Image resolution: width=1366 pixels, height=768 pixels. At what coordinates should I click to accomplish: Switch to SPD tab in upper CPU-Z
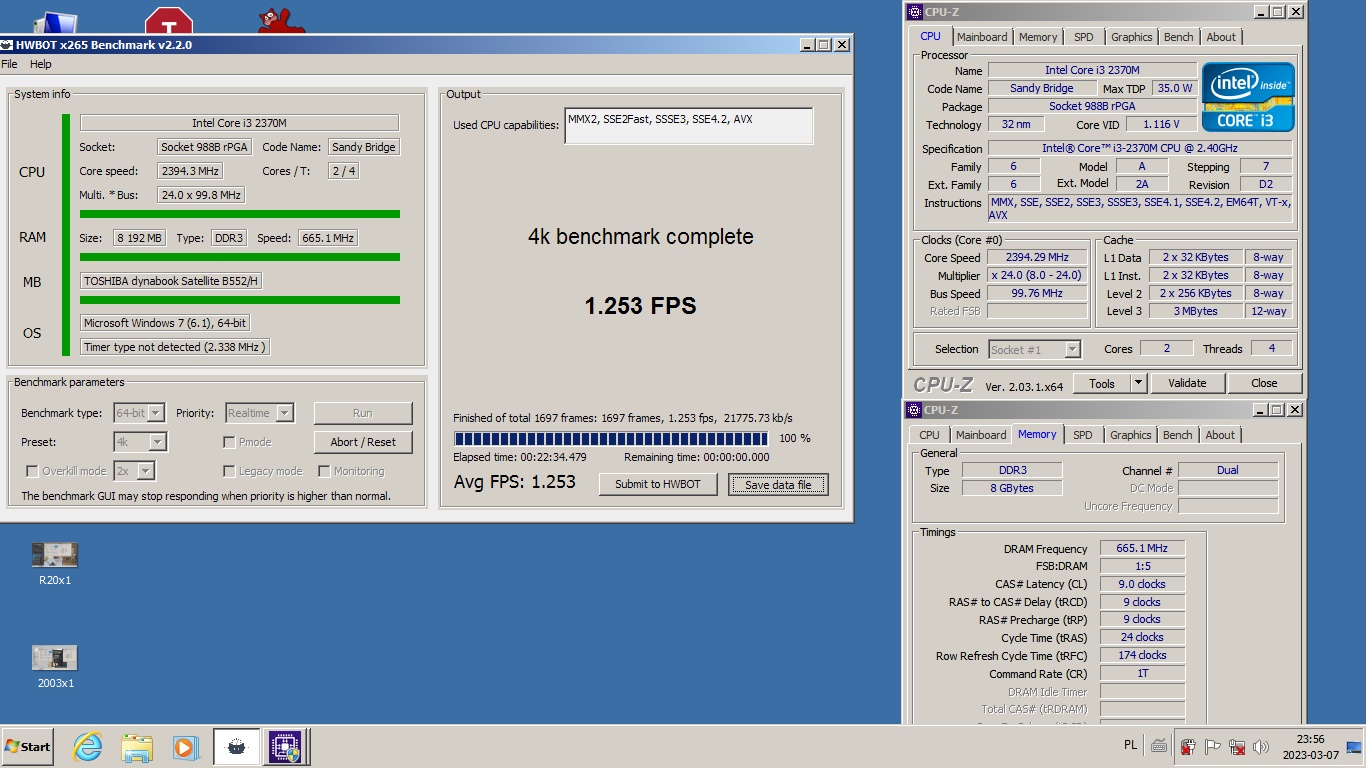pyautogui.click(x=1083, y=37)
